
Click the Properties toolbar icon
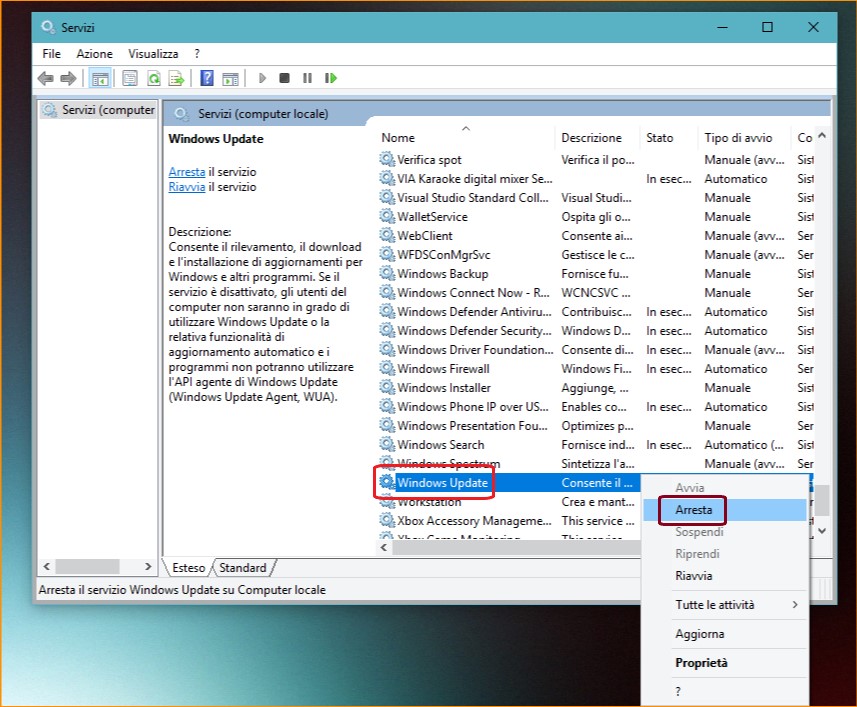130,79
